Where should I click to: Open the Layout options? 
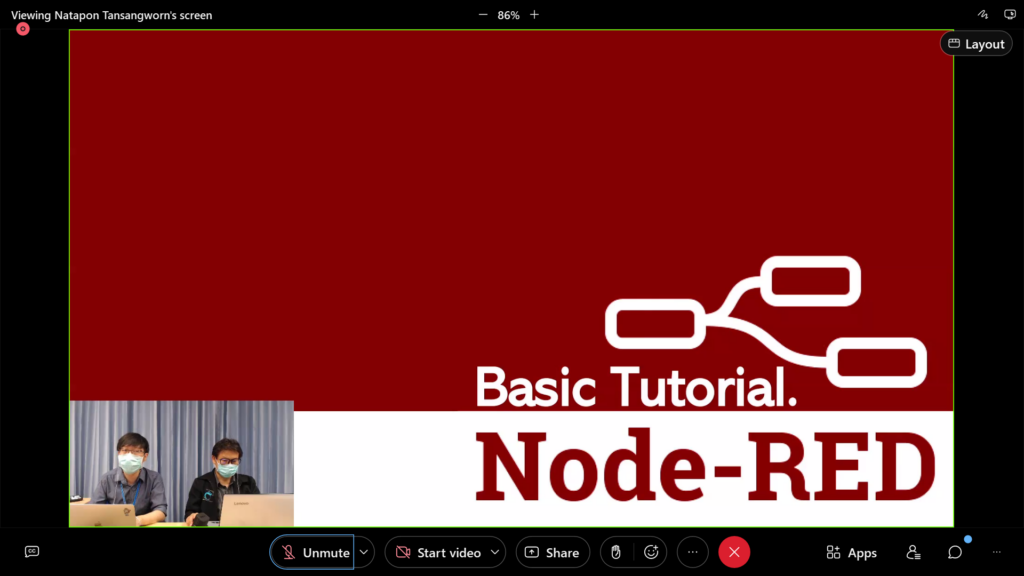pyautogui.click(x=976, y=44)
